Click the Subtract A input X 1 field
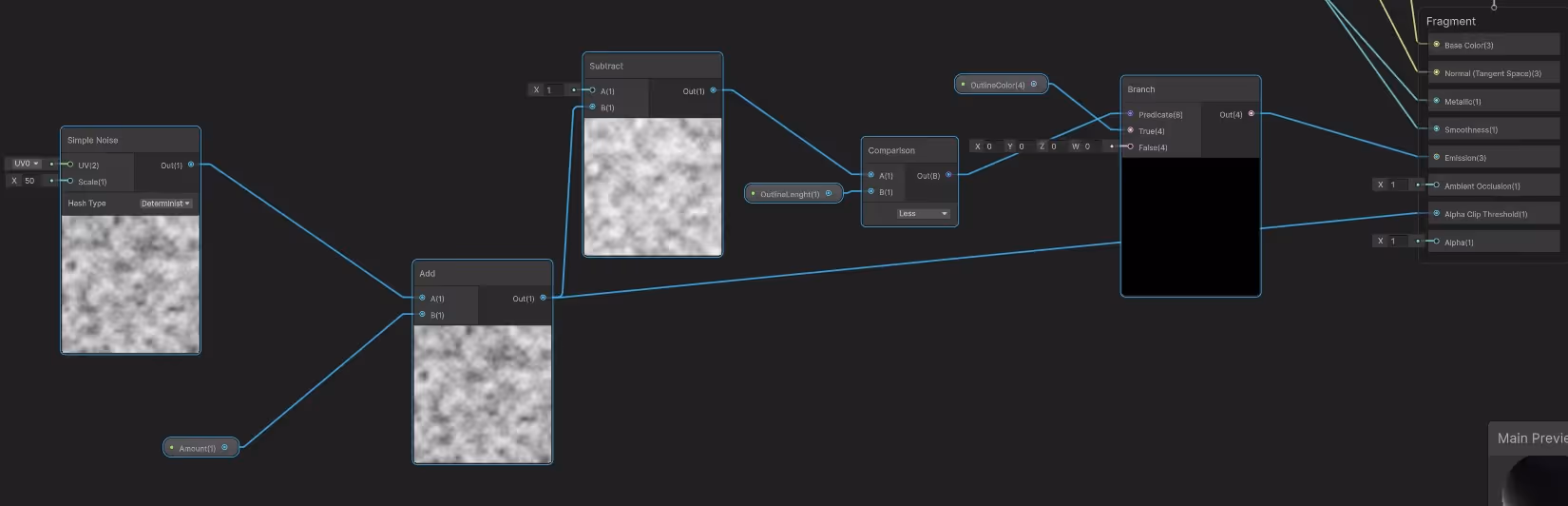Screen dimensions: 1568x506 click(x=554, y=90)
